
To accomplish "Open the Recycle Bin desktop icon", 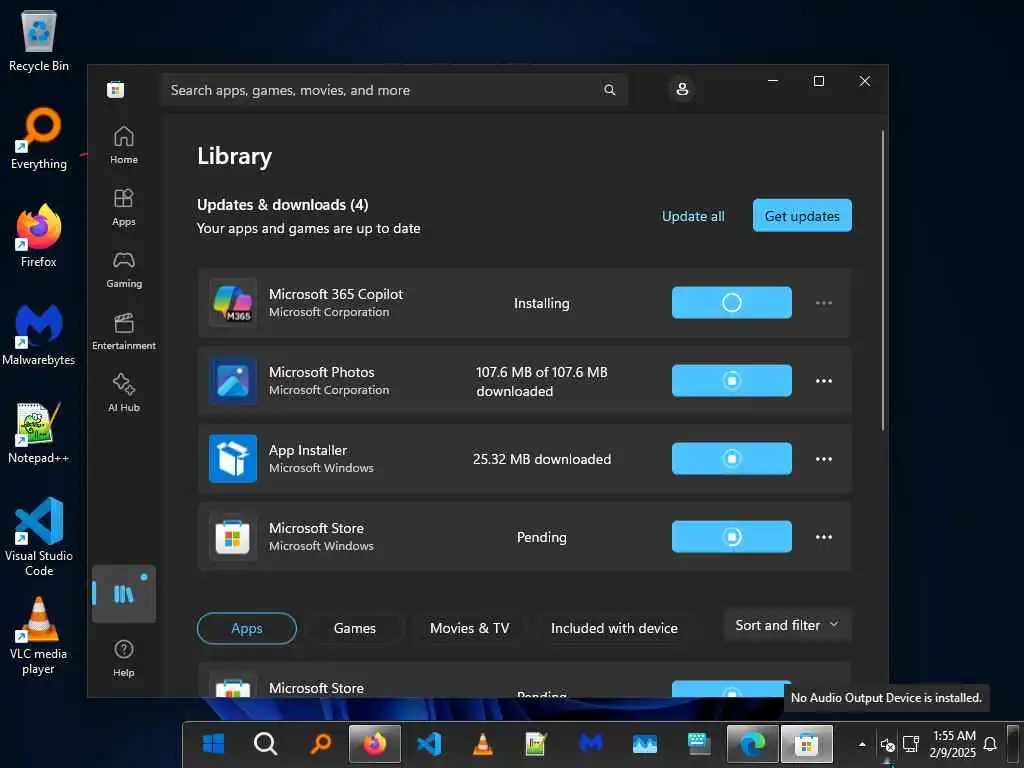I will pyautogui.click(x=39, y=40).
